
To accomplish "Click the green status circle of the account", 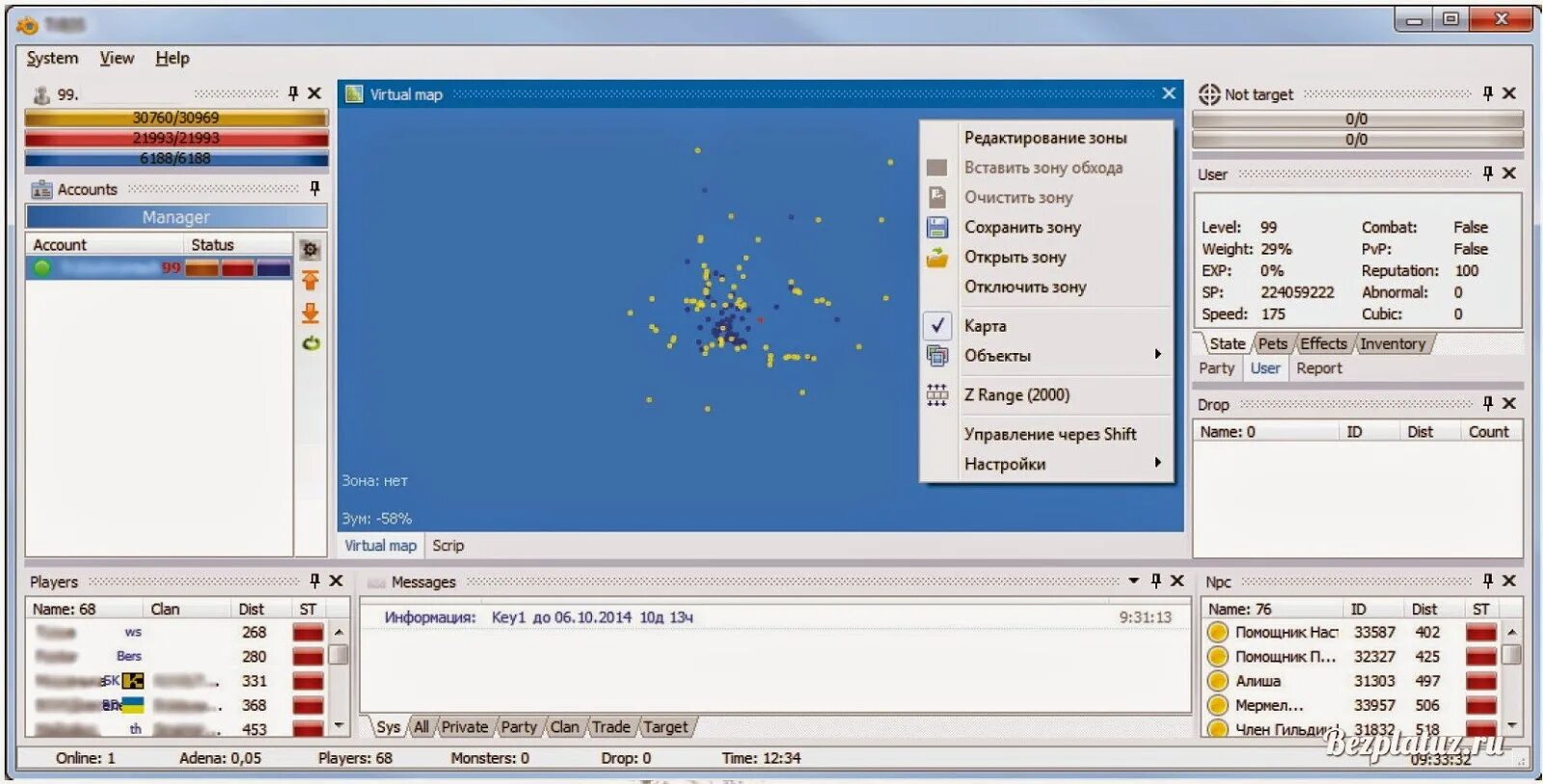I will pos(42,268).
